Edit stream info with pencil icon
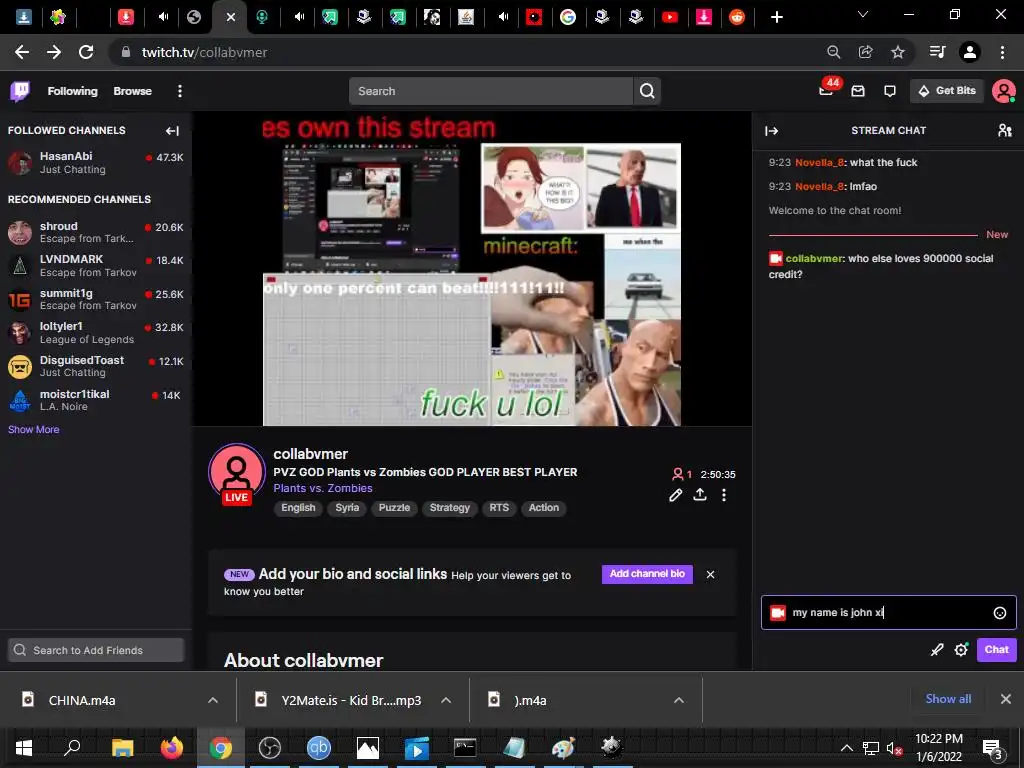Image resolution: width=1024 pixels, height=768 pixels. 675,495
